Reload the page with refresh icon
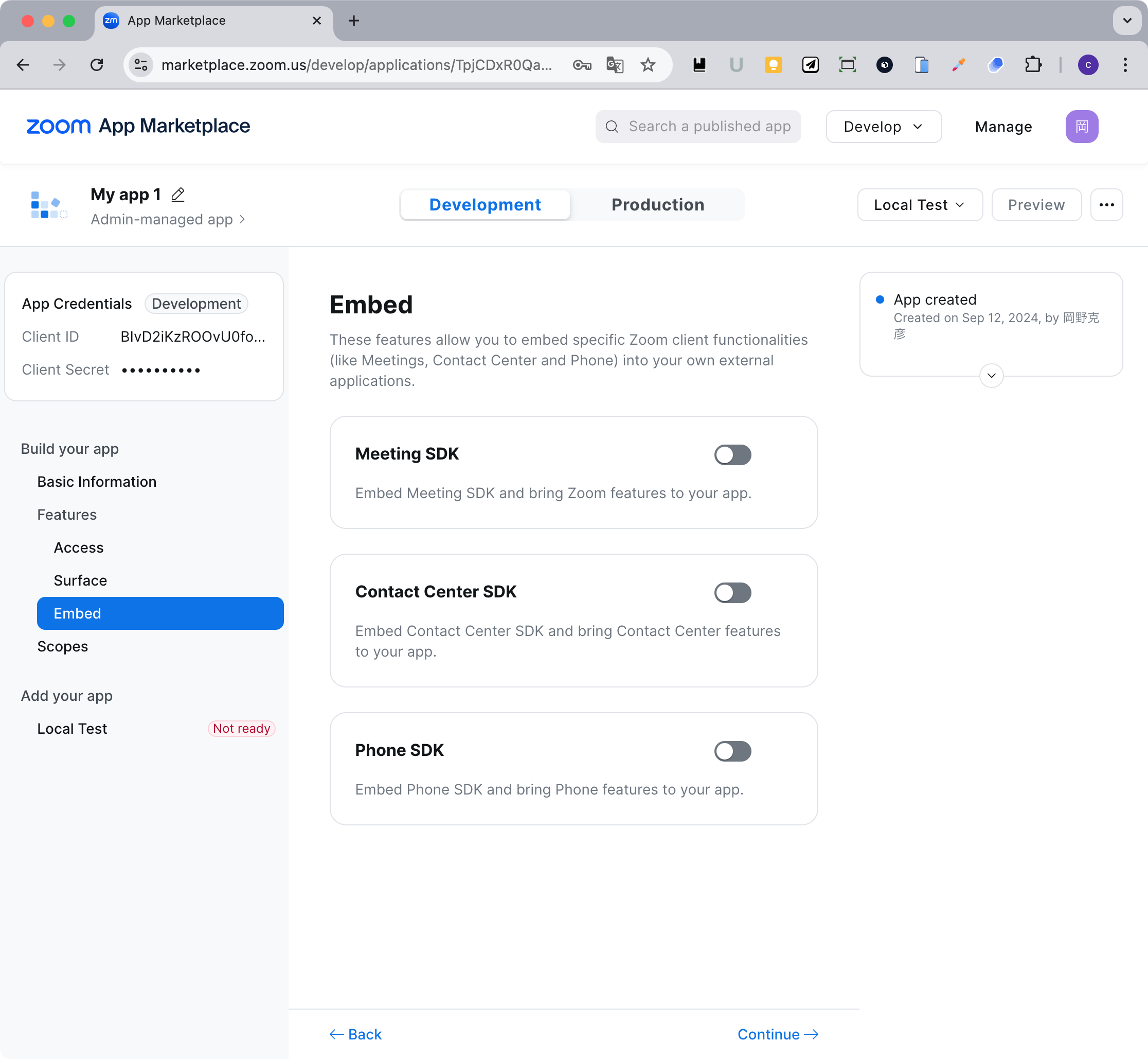Screen dimensions: 1148x1059 point(97,65)
